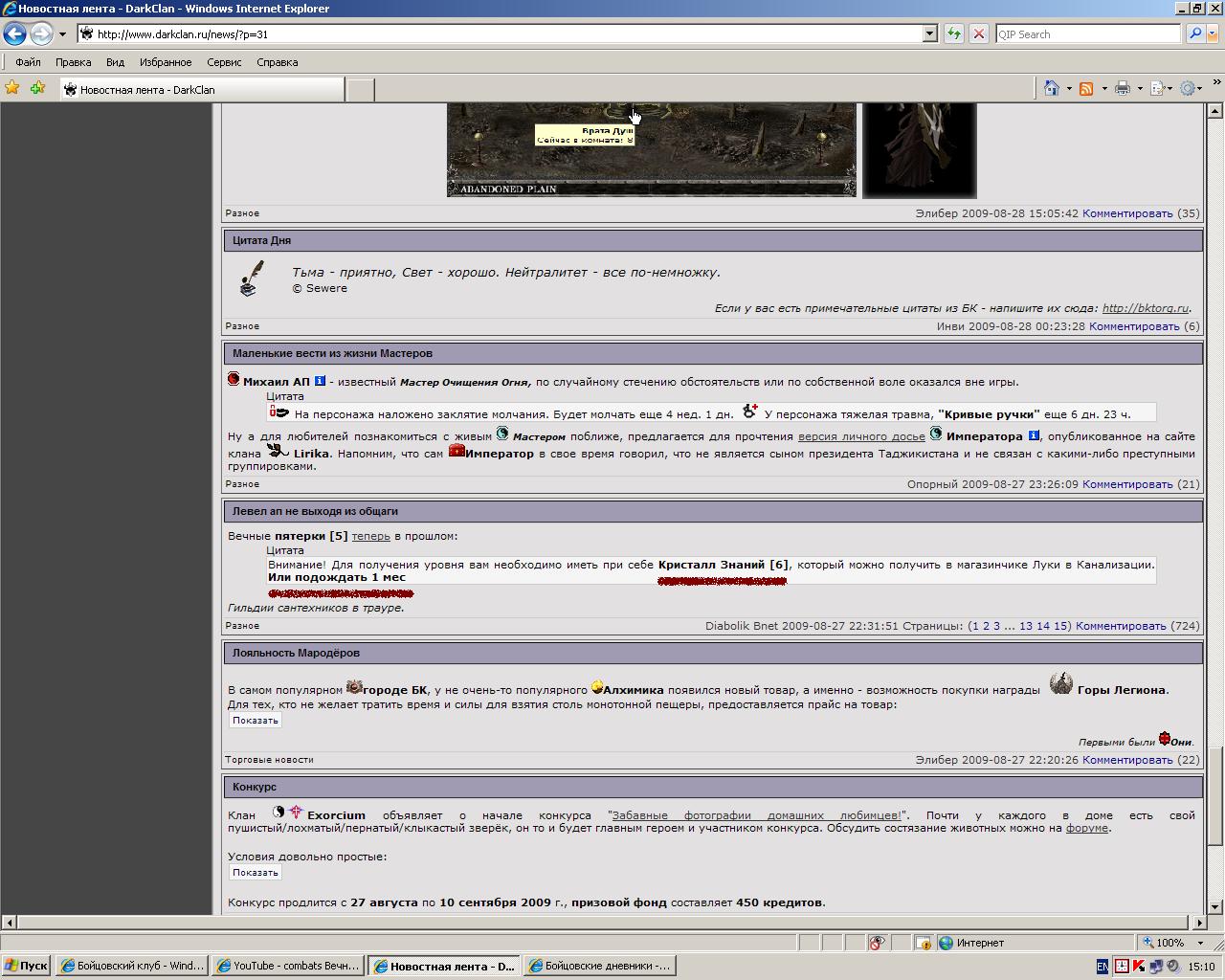This screenshot has height=980, width=1225.
Task: Switch to Бойцовские дневники taskbar window
Action: (600, 967)
